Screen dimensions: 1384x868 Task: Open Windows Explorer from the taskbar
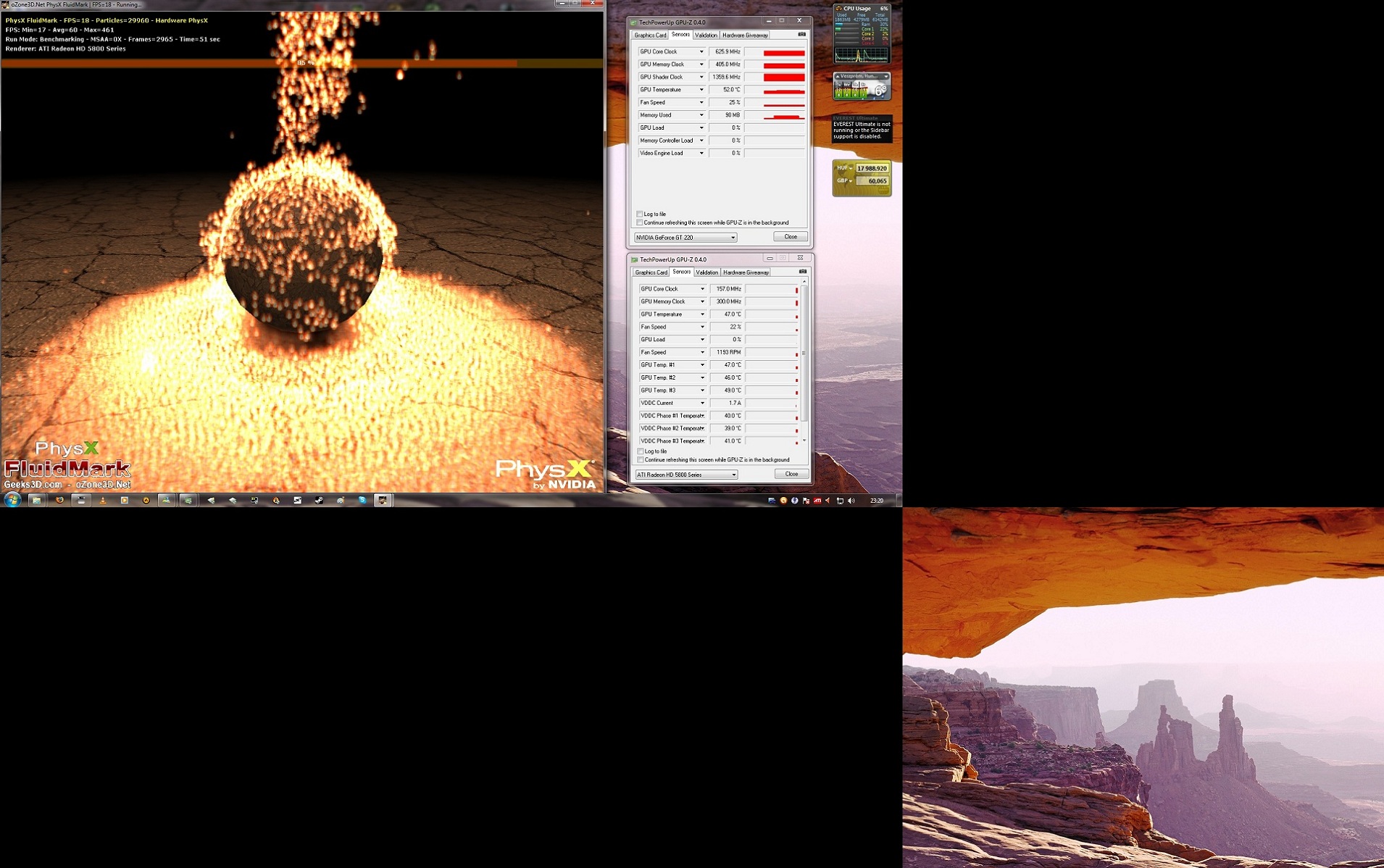[x=36, y=500]
